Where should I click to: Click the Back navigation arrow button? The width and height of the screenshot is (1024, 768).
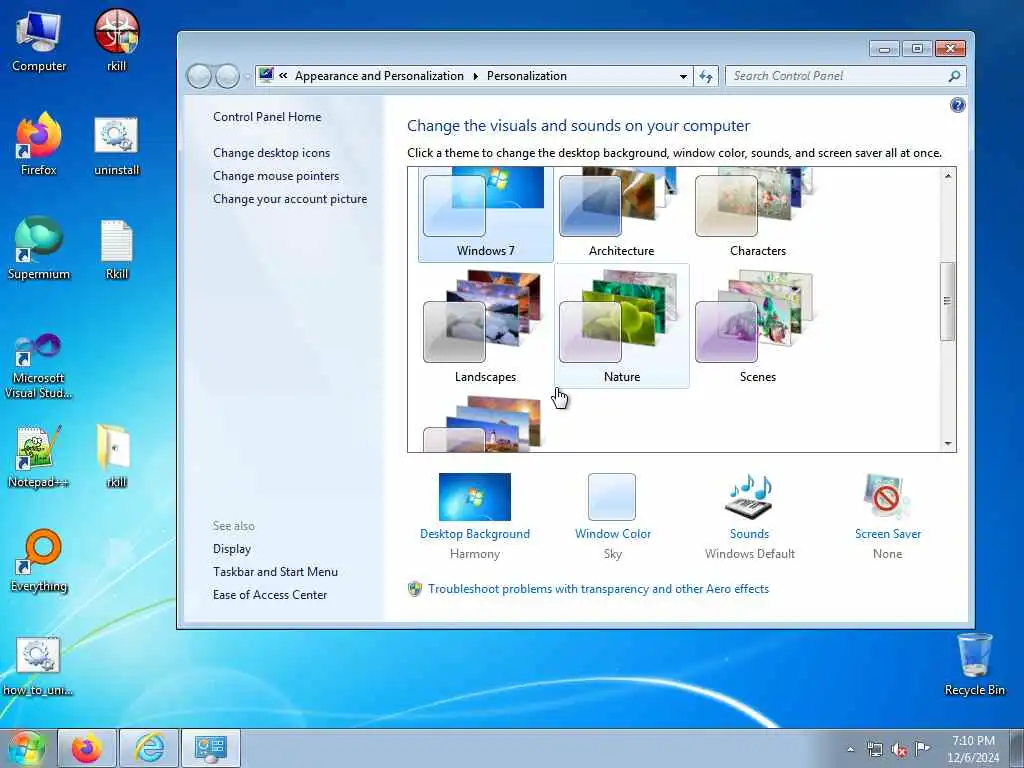tap(199, 76)
